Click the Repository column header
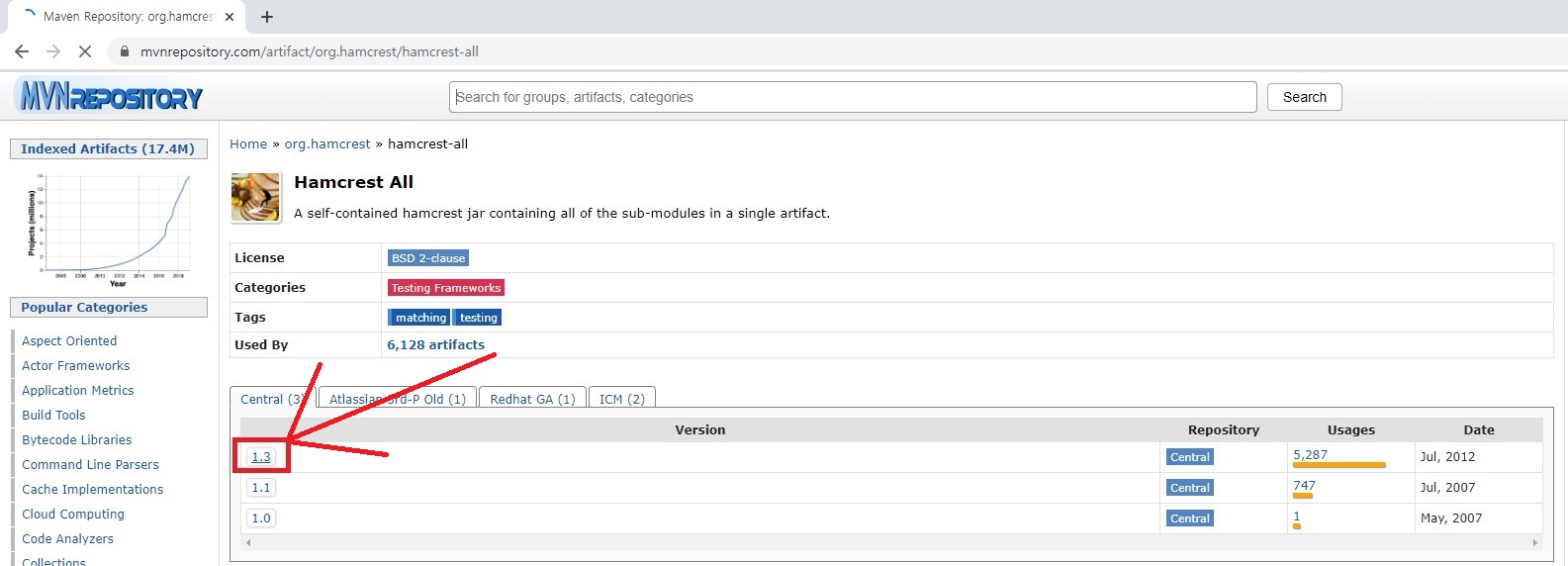This screenshot has height=566, width=1568. coord(1224,430)
